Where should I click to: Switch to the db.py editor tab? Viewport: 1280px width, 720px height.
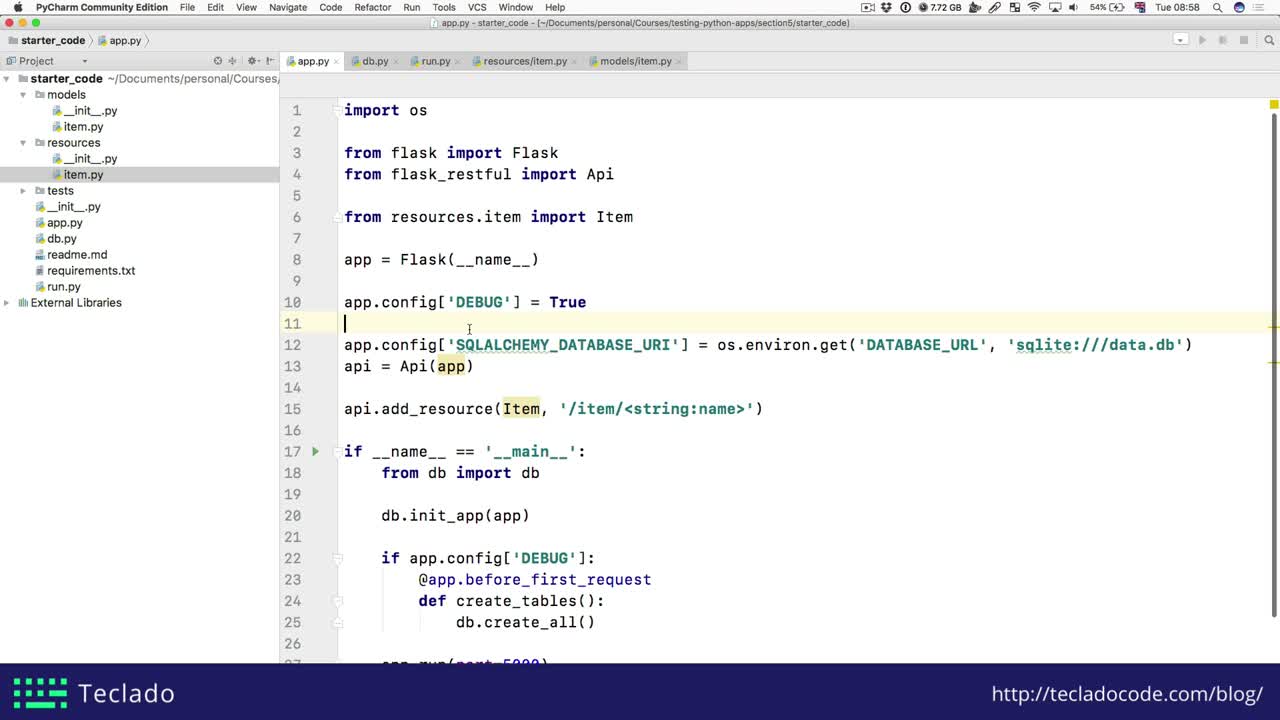coord(375,61)
